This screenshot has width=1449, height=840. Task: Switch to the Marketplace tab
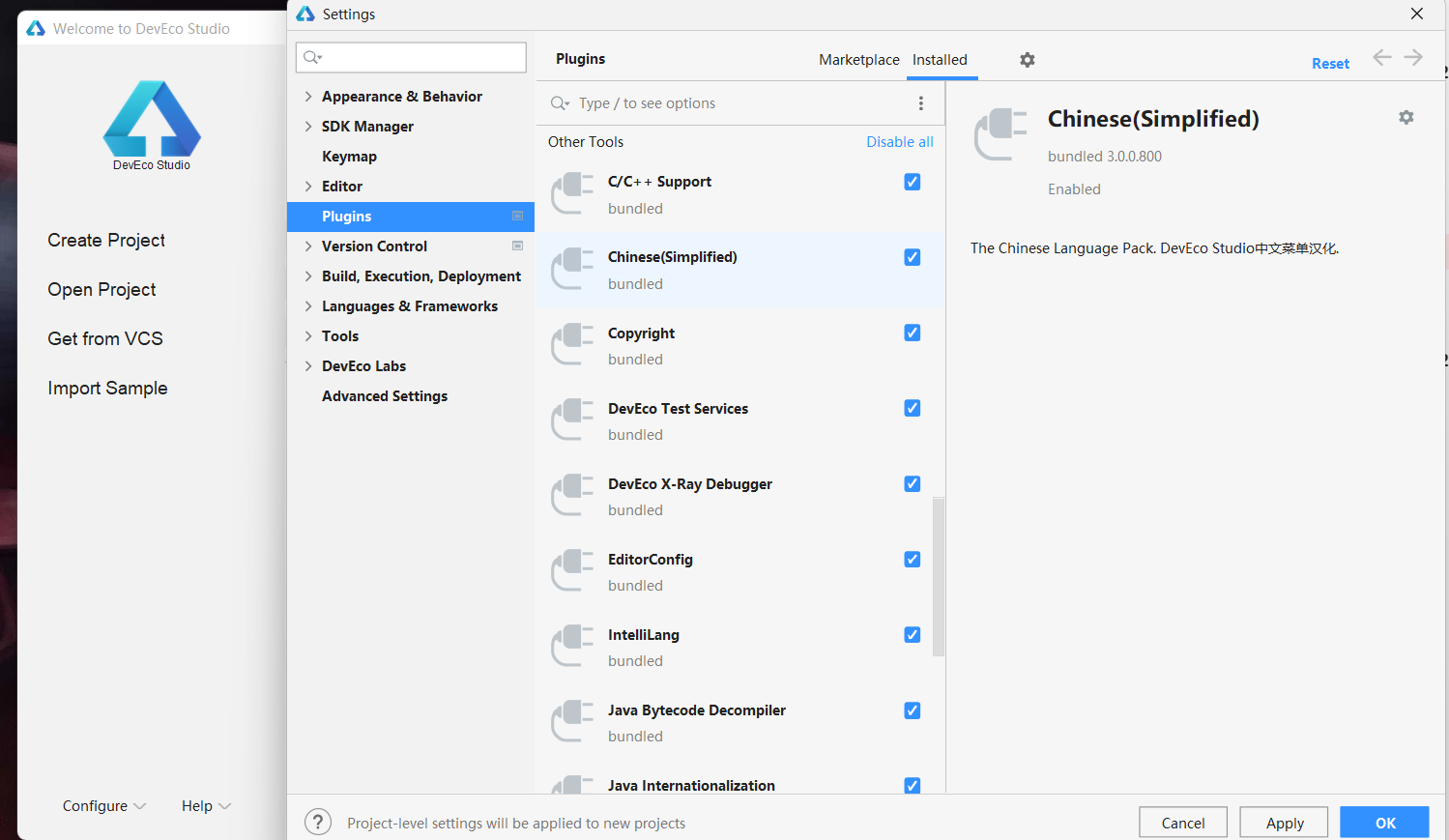click(x=859, y=60)
